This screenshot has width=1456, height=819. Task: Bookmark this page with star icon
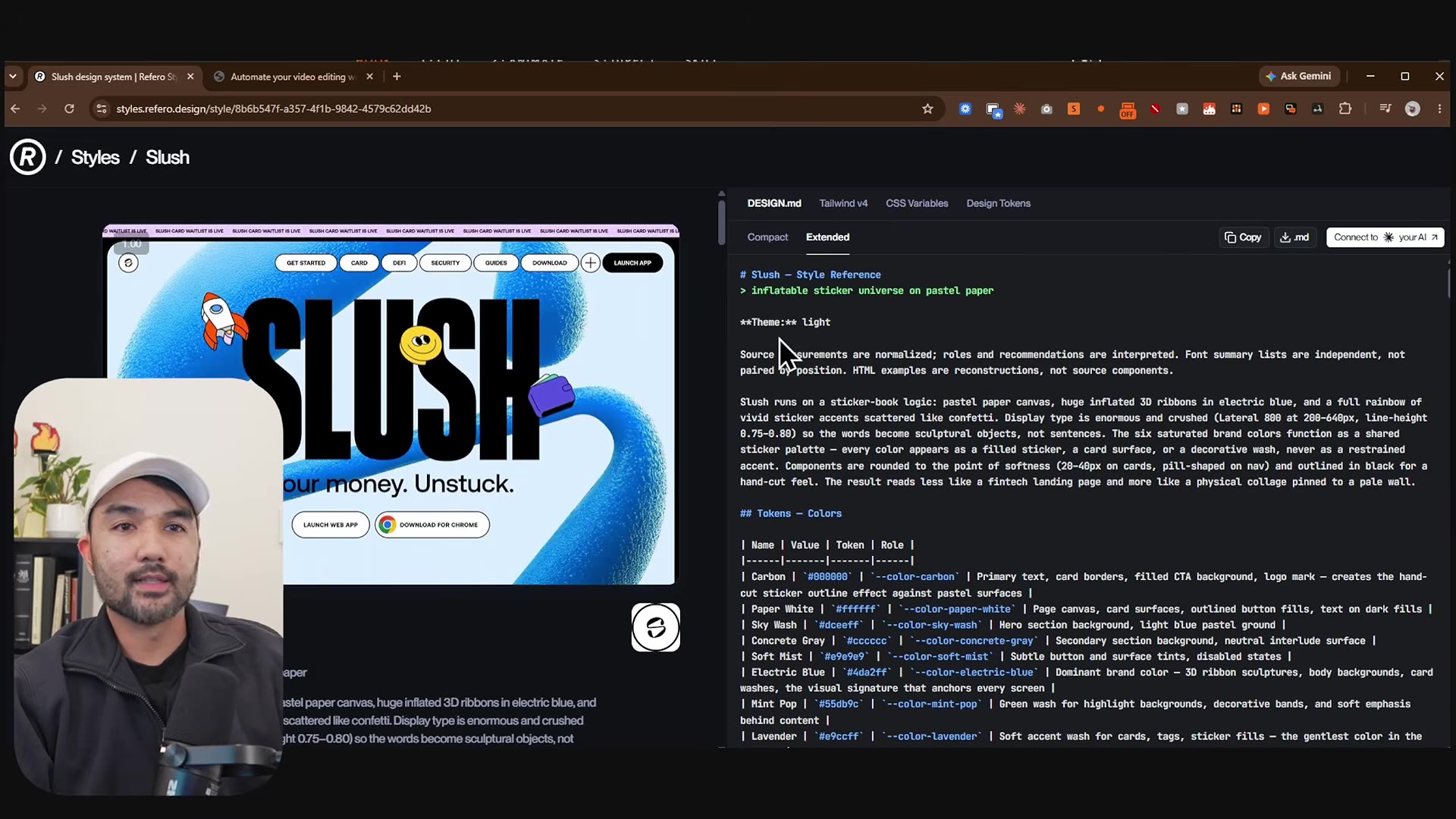point(927,108)
